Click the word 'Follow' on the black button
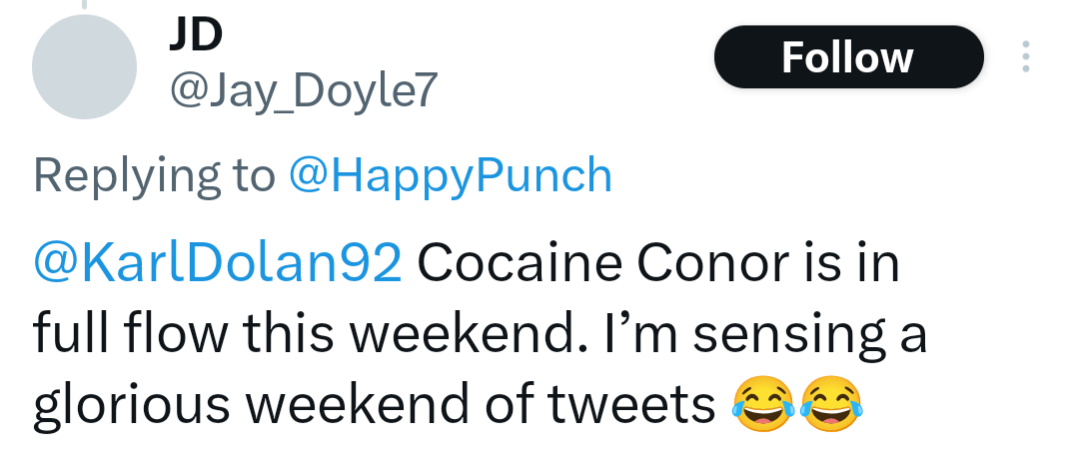Screen dimensions: 1079x462 pyautogui.click(x=847, y=57)
